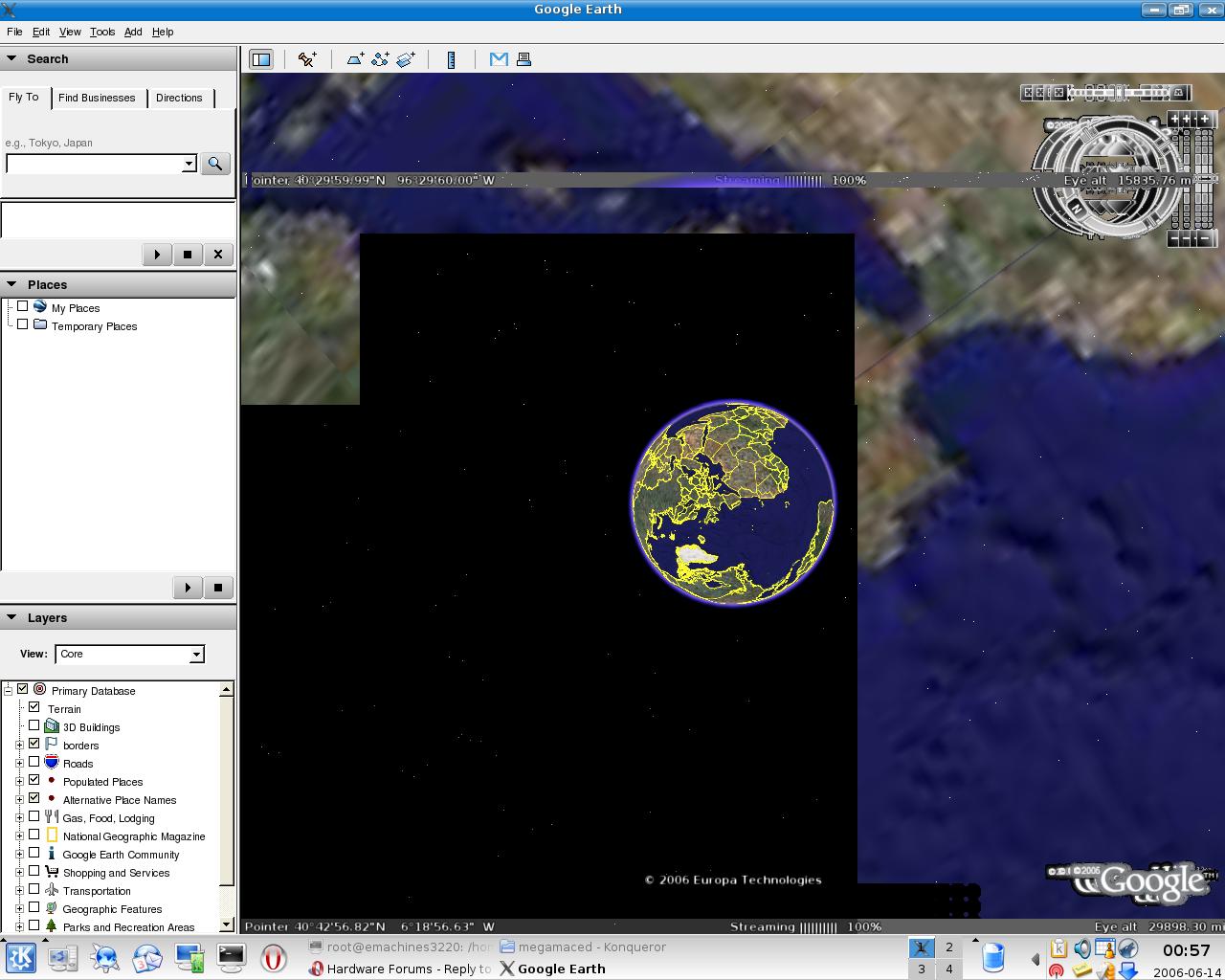1225x980 pixels.
Task: Check the Temporary Places checkbox
Action: 22,324
